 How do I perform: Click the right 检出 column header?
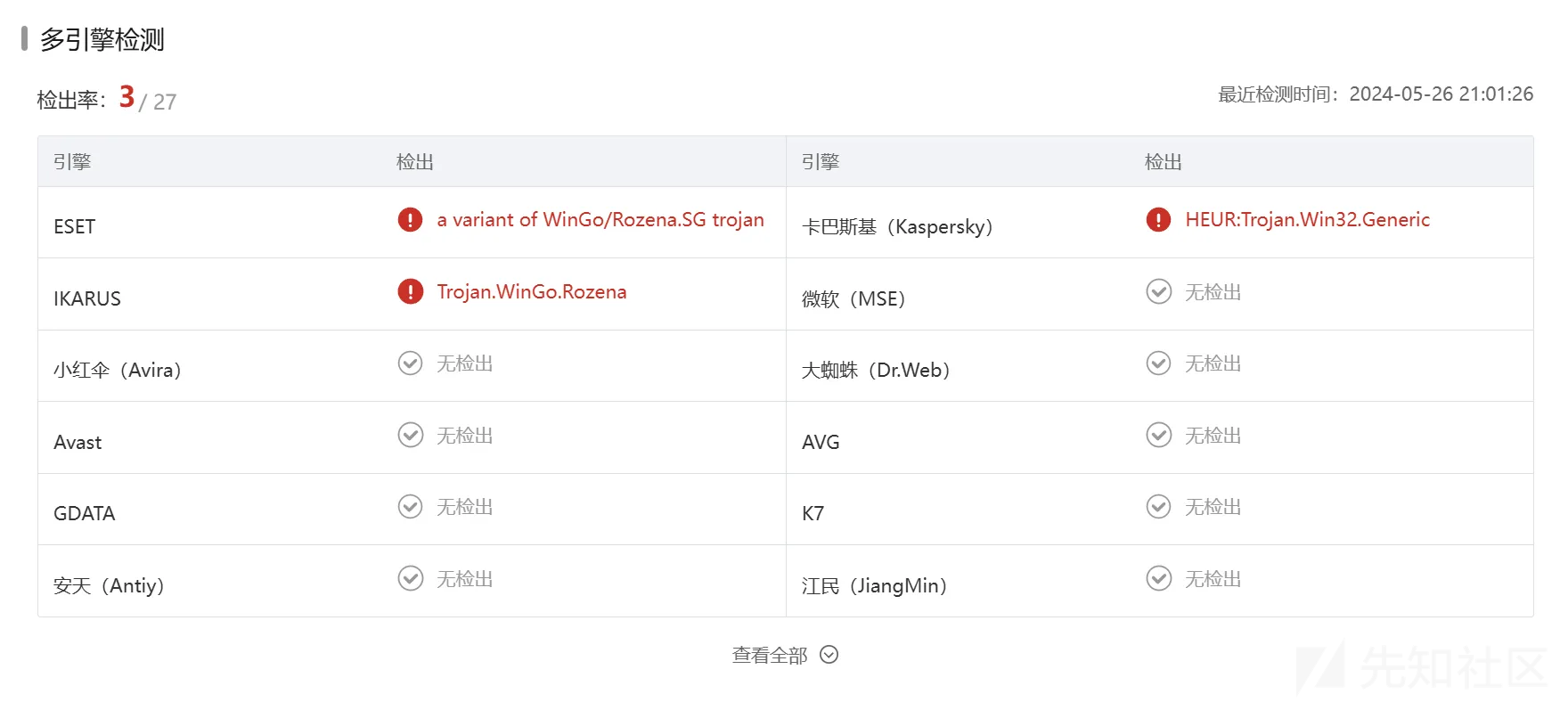[1164, 162]
